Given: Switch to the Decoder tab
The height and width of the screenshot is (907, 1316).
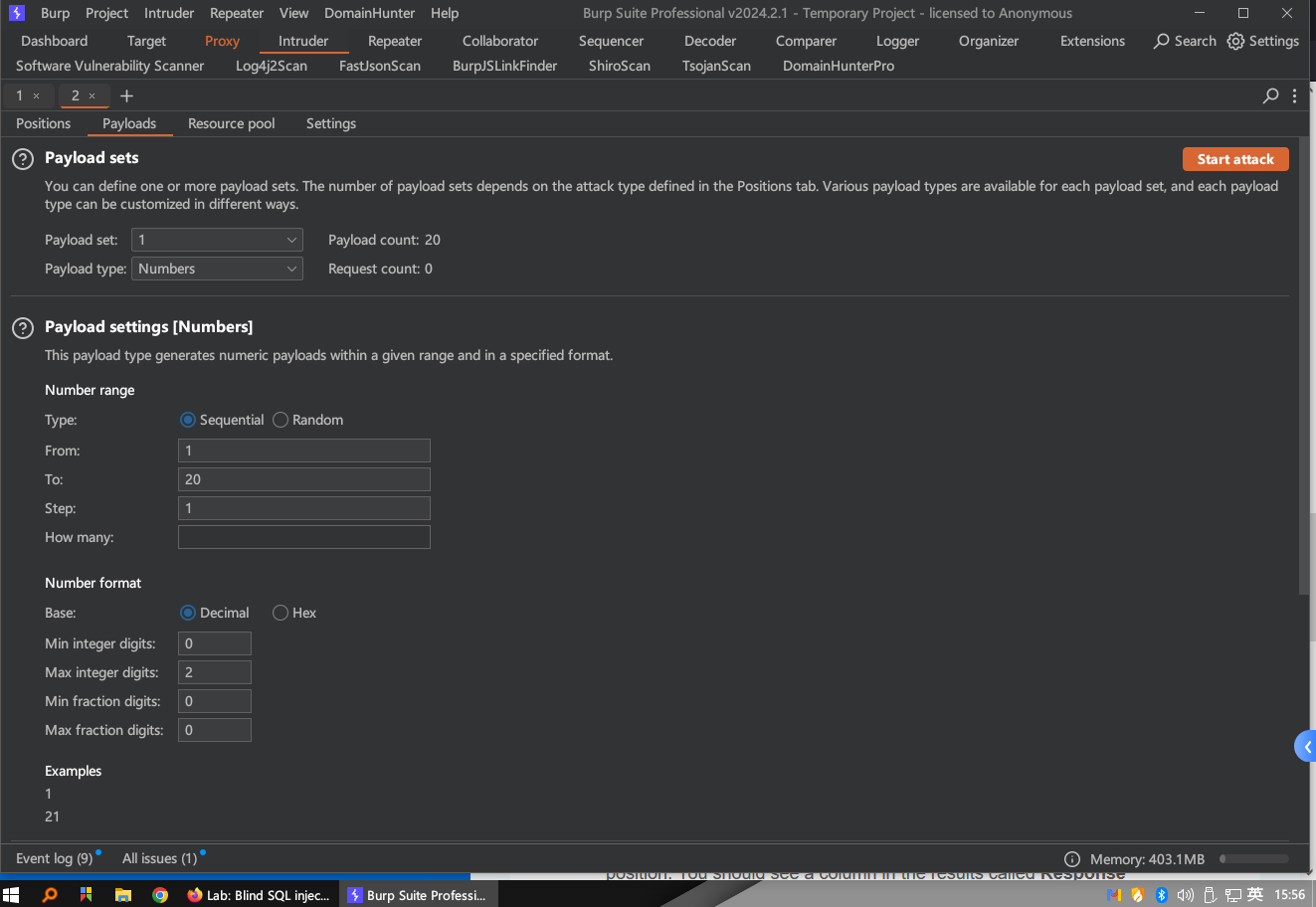Looking at the screenshot, I should click(x=710, y=41).
